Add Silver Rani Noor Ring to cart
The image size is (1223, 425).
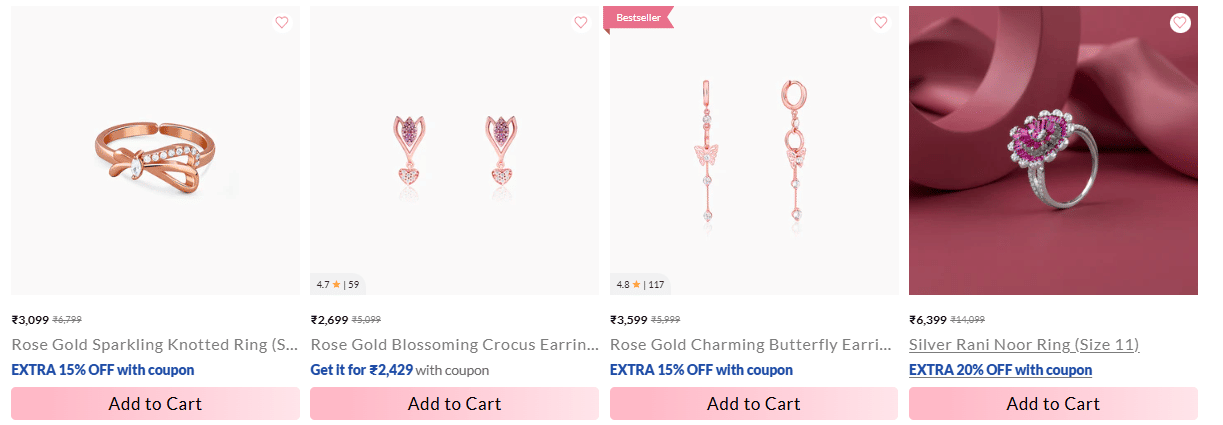tap(1052, 404)
